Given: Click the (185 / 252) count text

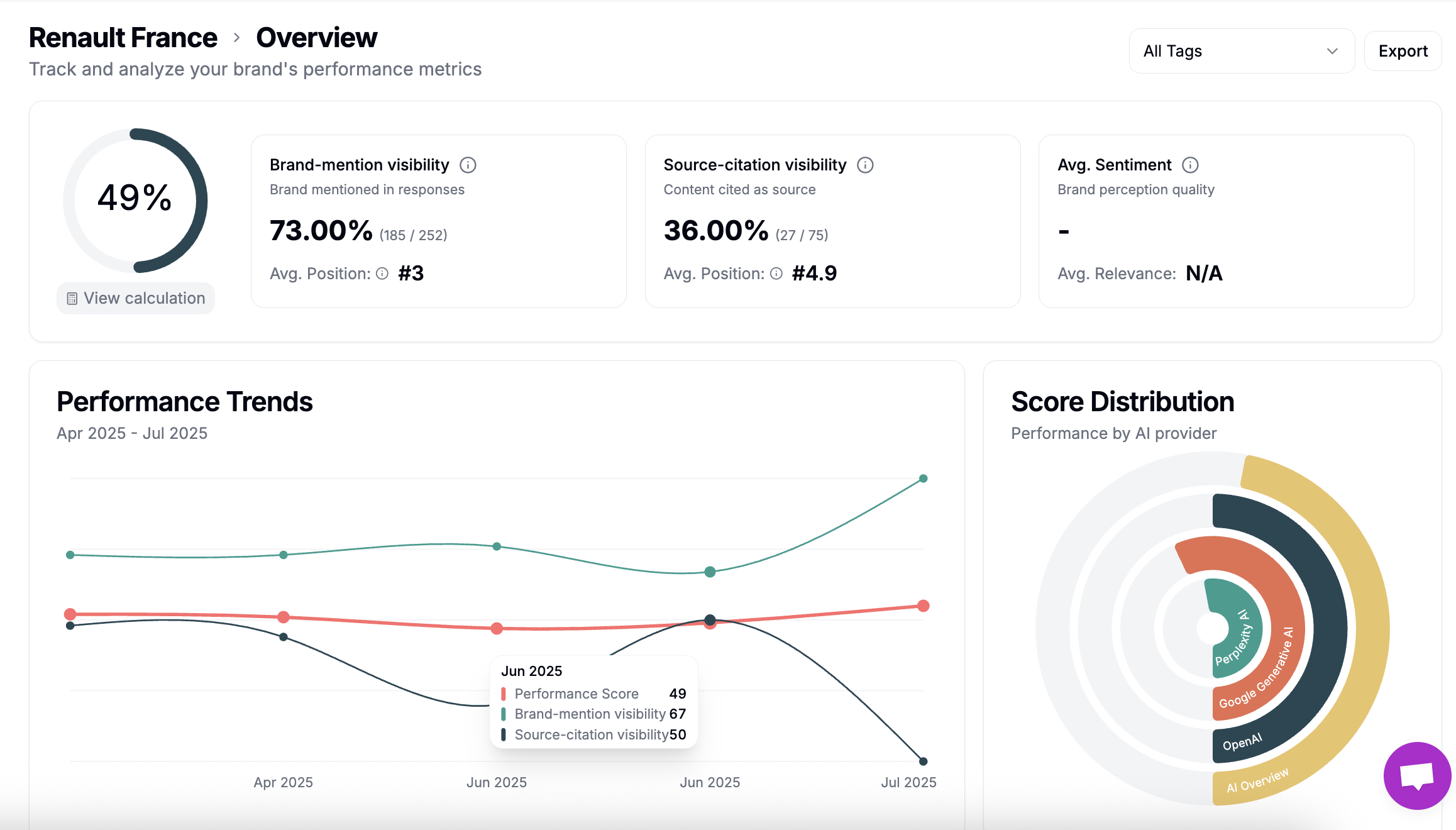Looking at the screenshot, I should coord(414,235).
